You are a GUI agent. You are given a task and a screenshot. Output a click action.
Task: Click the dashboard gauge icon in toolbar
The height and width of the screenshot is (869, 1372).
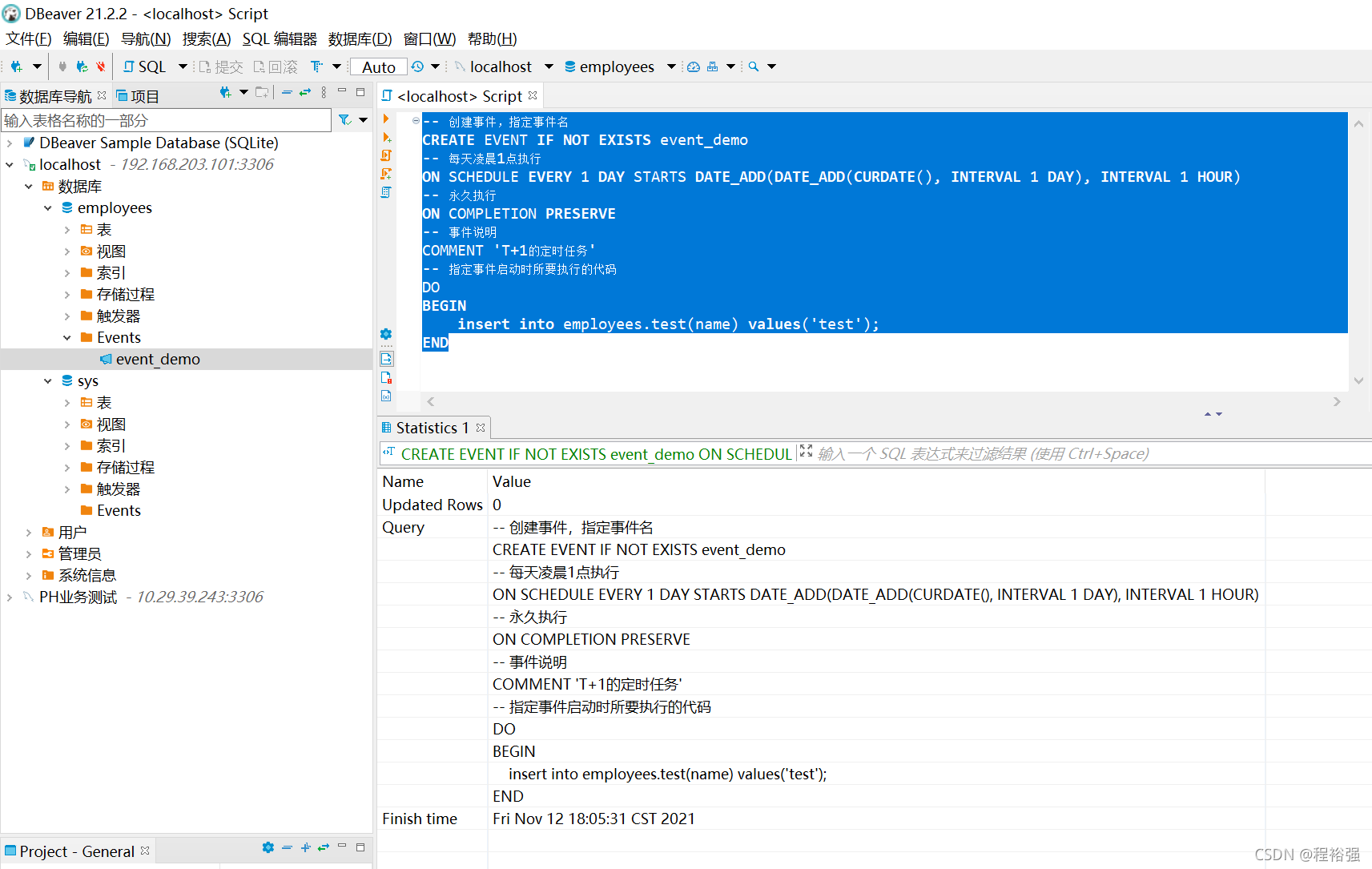tap(694, 66)
